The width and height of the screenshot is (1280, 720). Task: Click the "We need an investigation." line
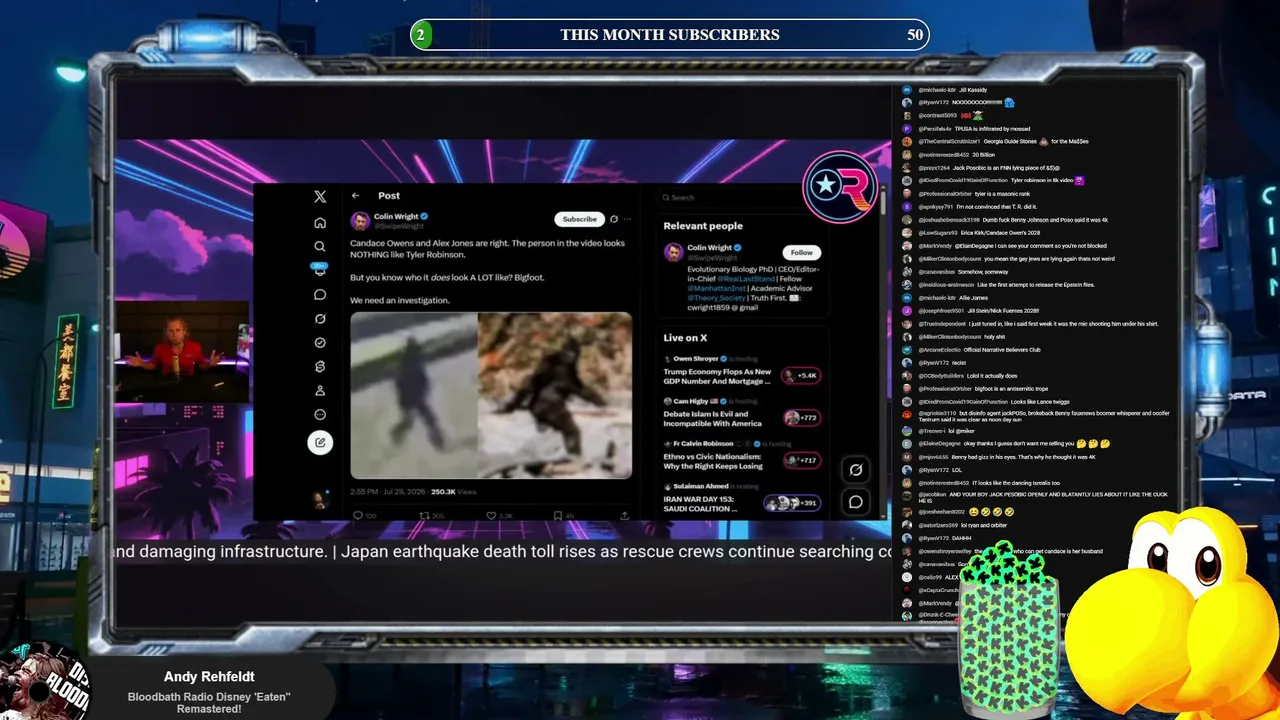click(400, 300)
